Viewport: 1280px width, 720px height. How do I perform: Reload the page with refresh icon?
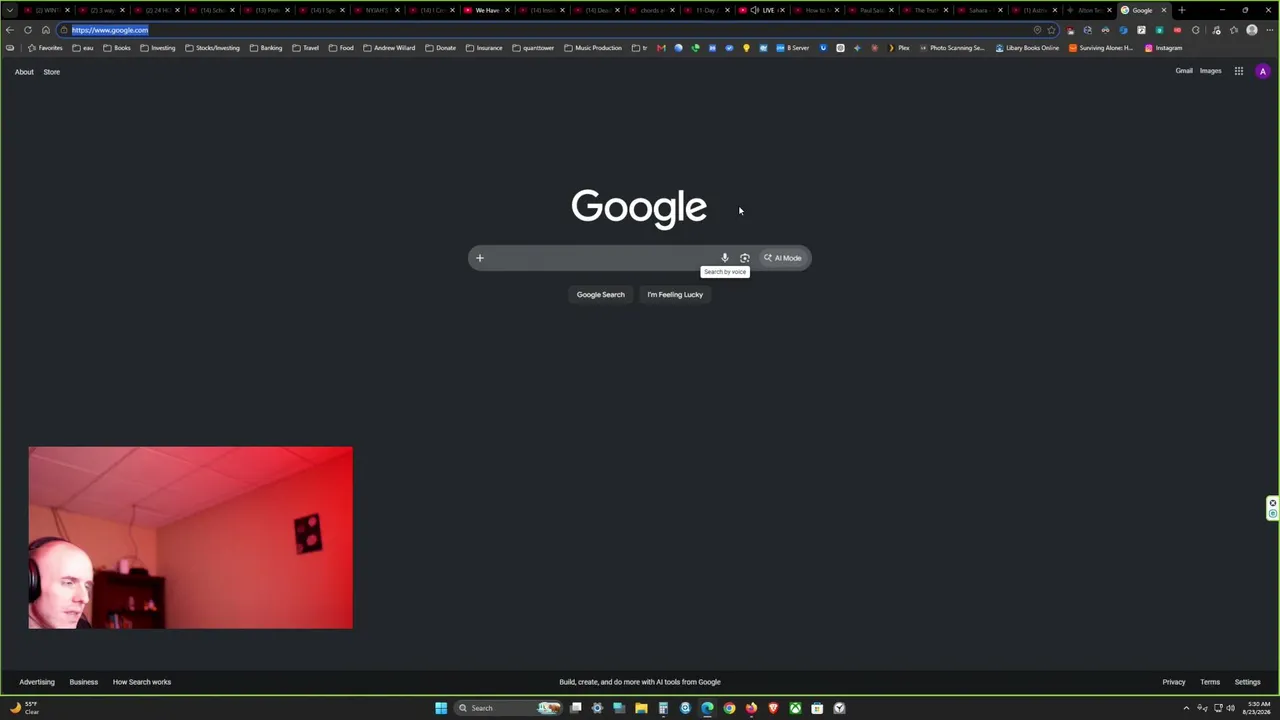pyautogui.click(x=28, y=30)
